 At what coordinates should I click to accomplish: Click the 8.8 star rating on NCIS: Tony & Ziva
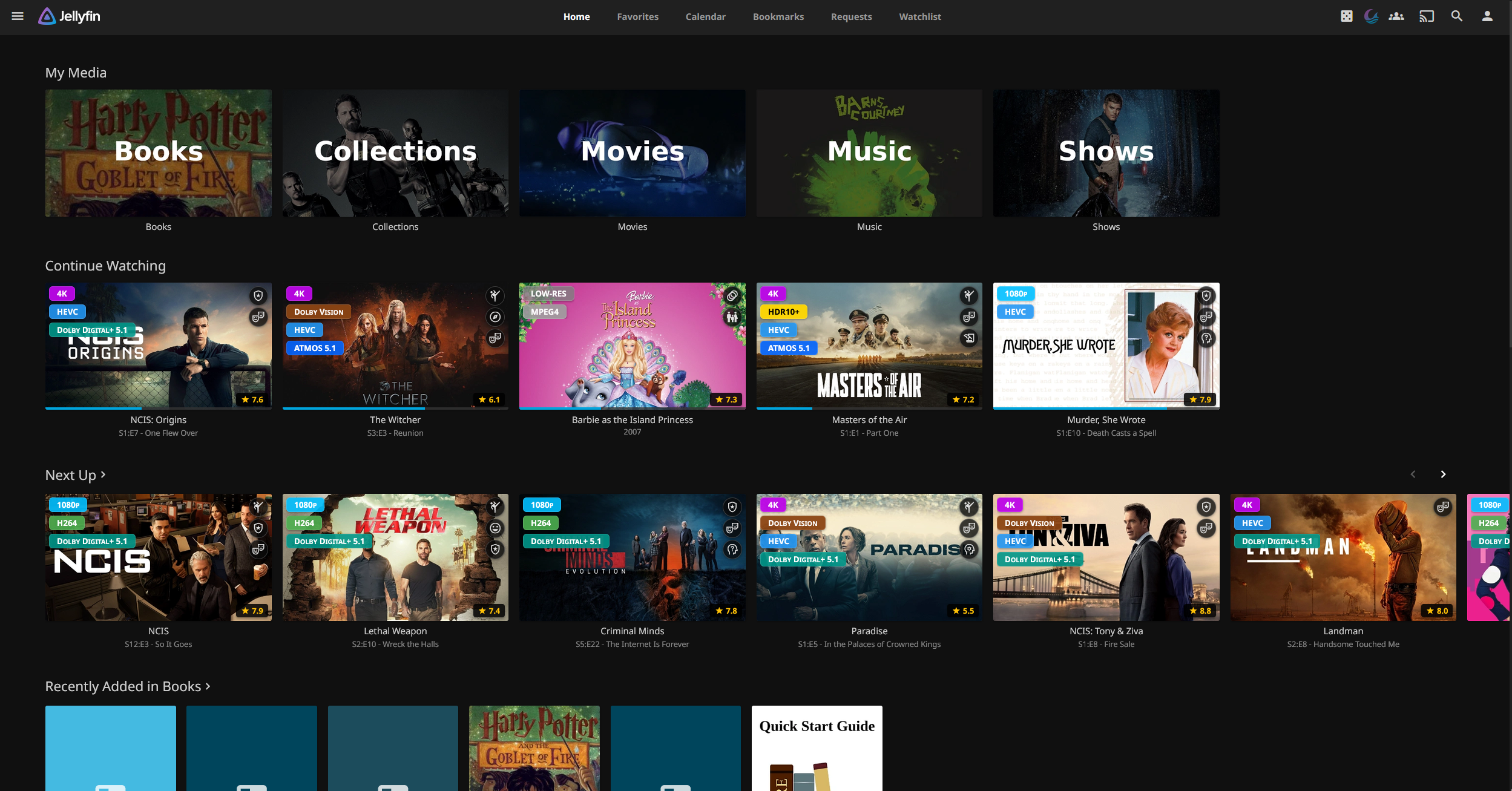(x=1200, y=611)
